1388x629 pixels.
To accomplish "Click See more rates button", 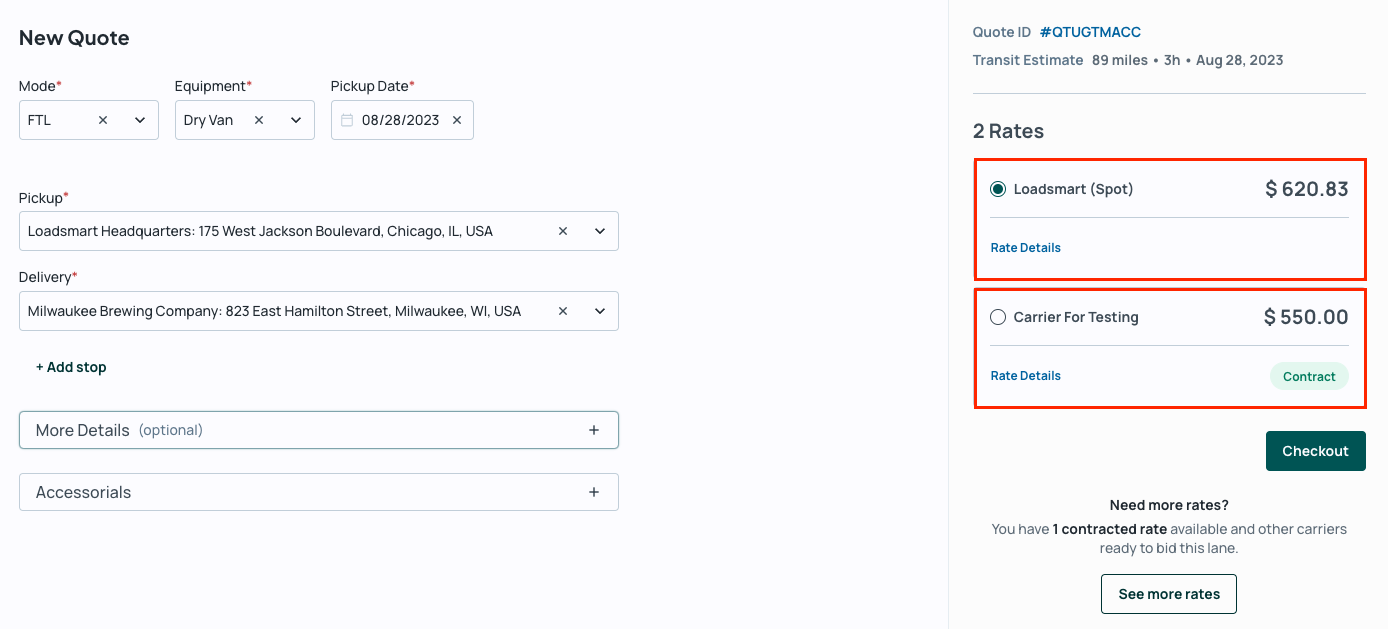I will tap(1168, 594).
